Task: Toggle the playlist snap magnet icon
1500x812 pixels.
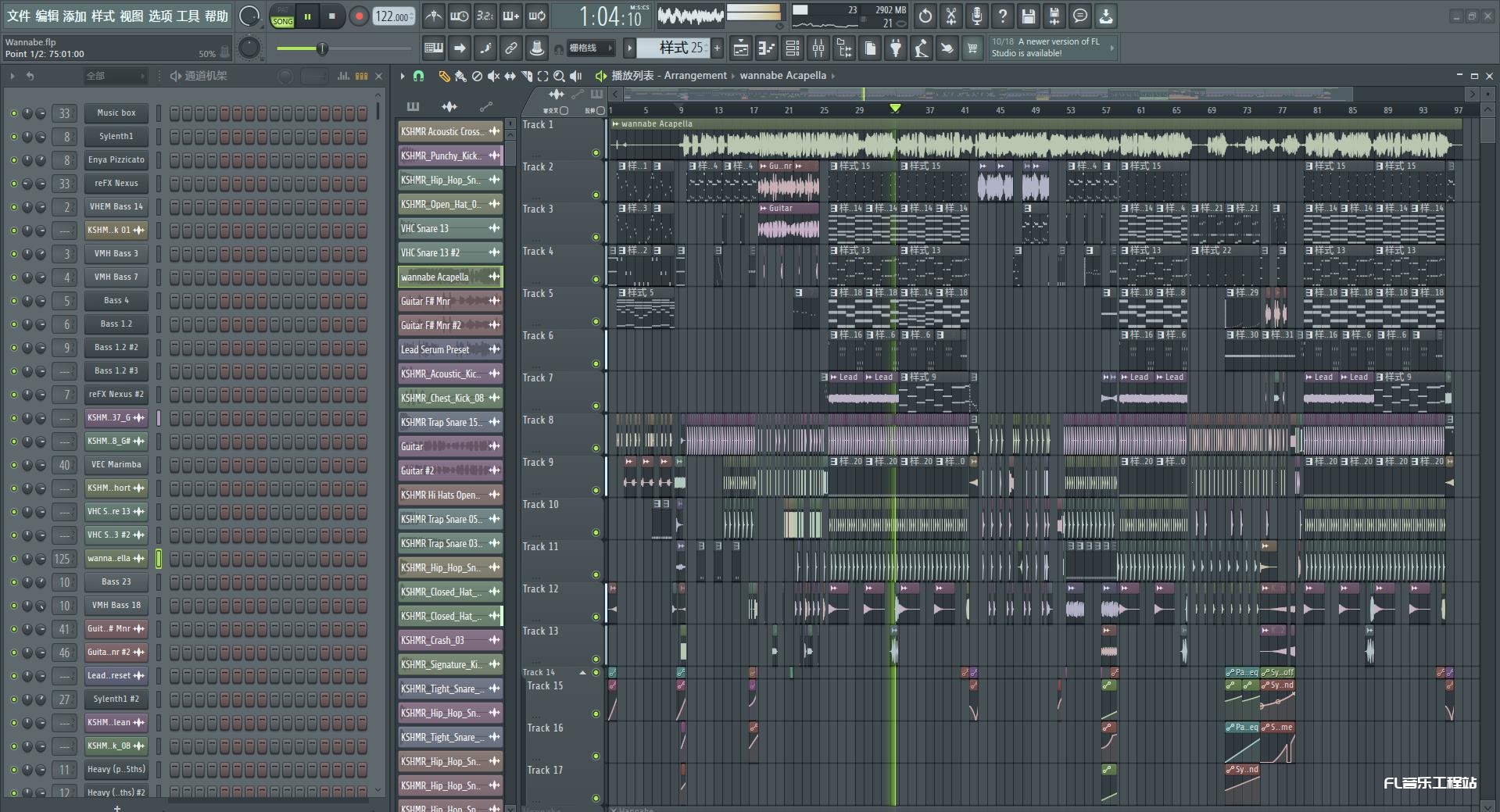Action: (419, 76)
